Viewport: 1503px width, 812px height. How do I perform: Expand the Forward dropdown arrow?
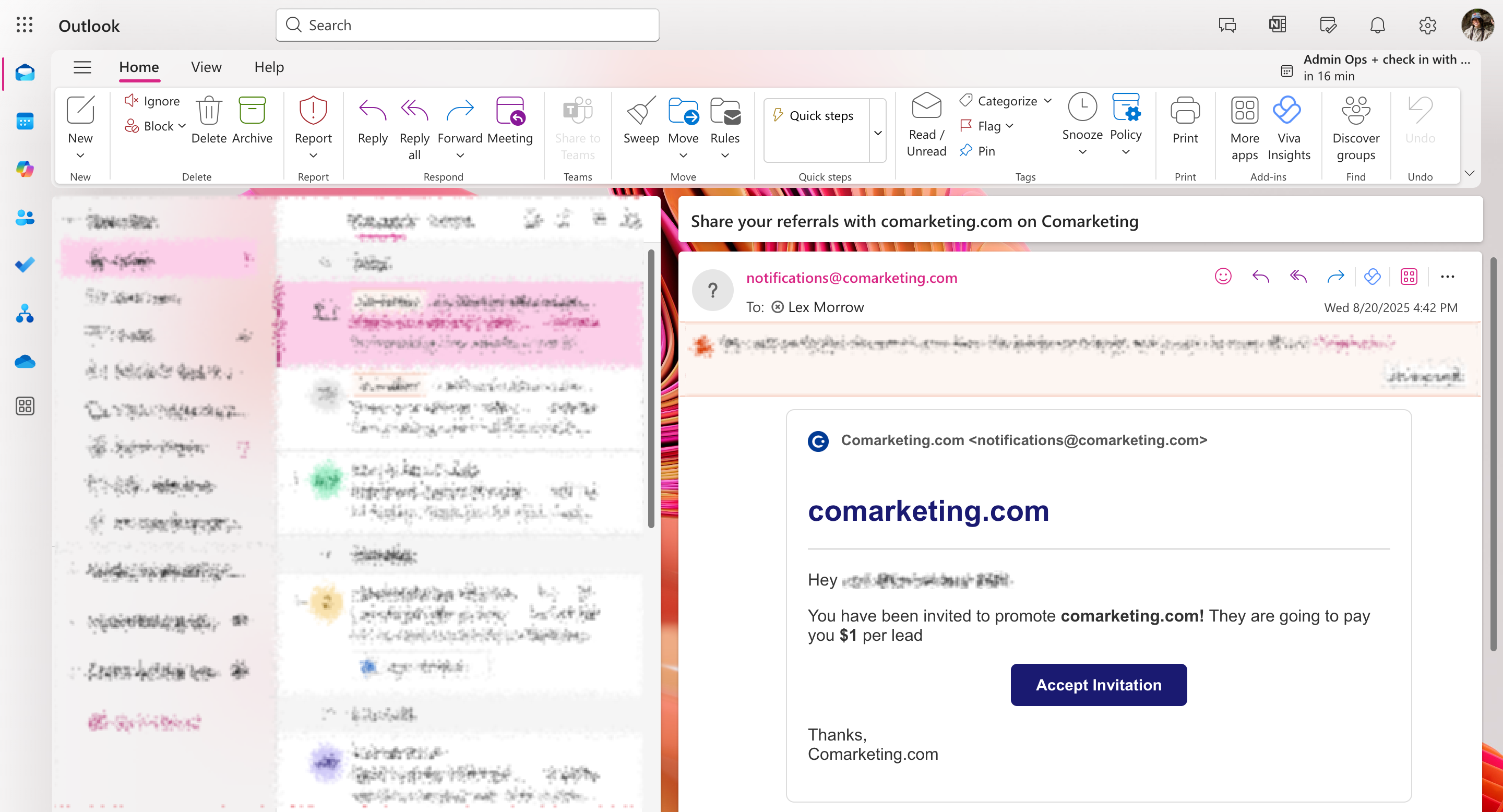click(460, 155)
